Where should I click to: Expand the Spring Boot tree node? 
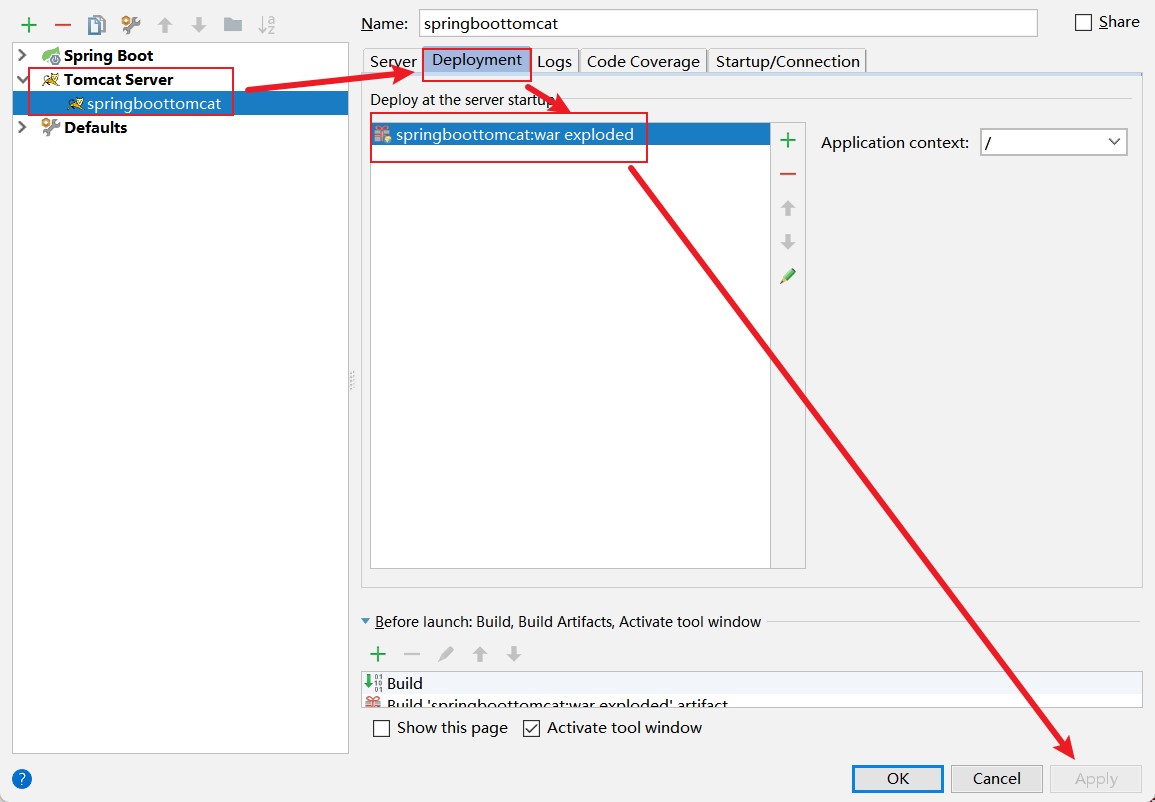22,55
